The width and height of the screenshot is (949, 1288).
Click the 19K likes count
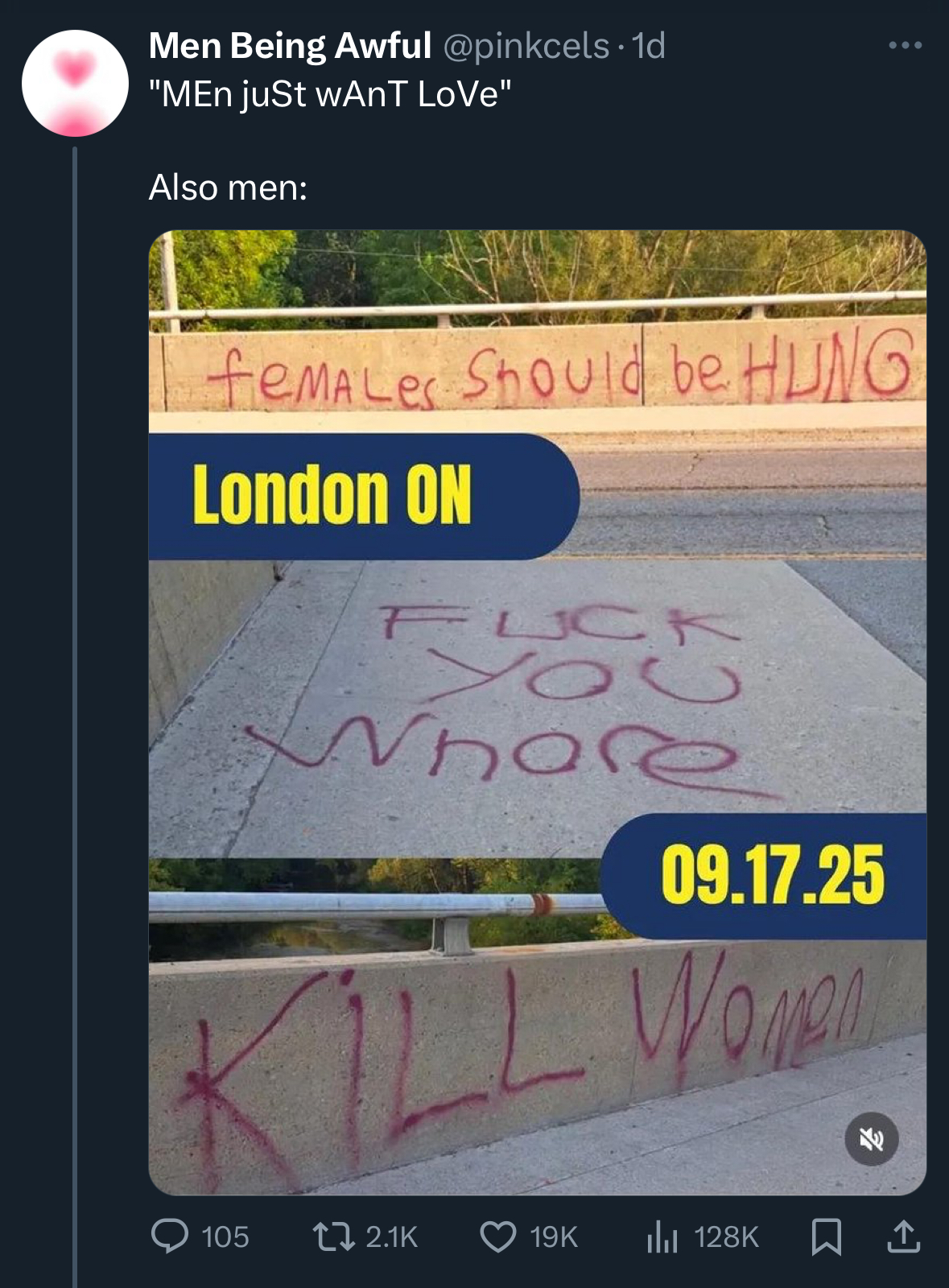[554, 1236]
